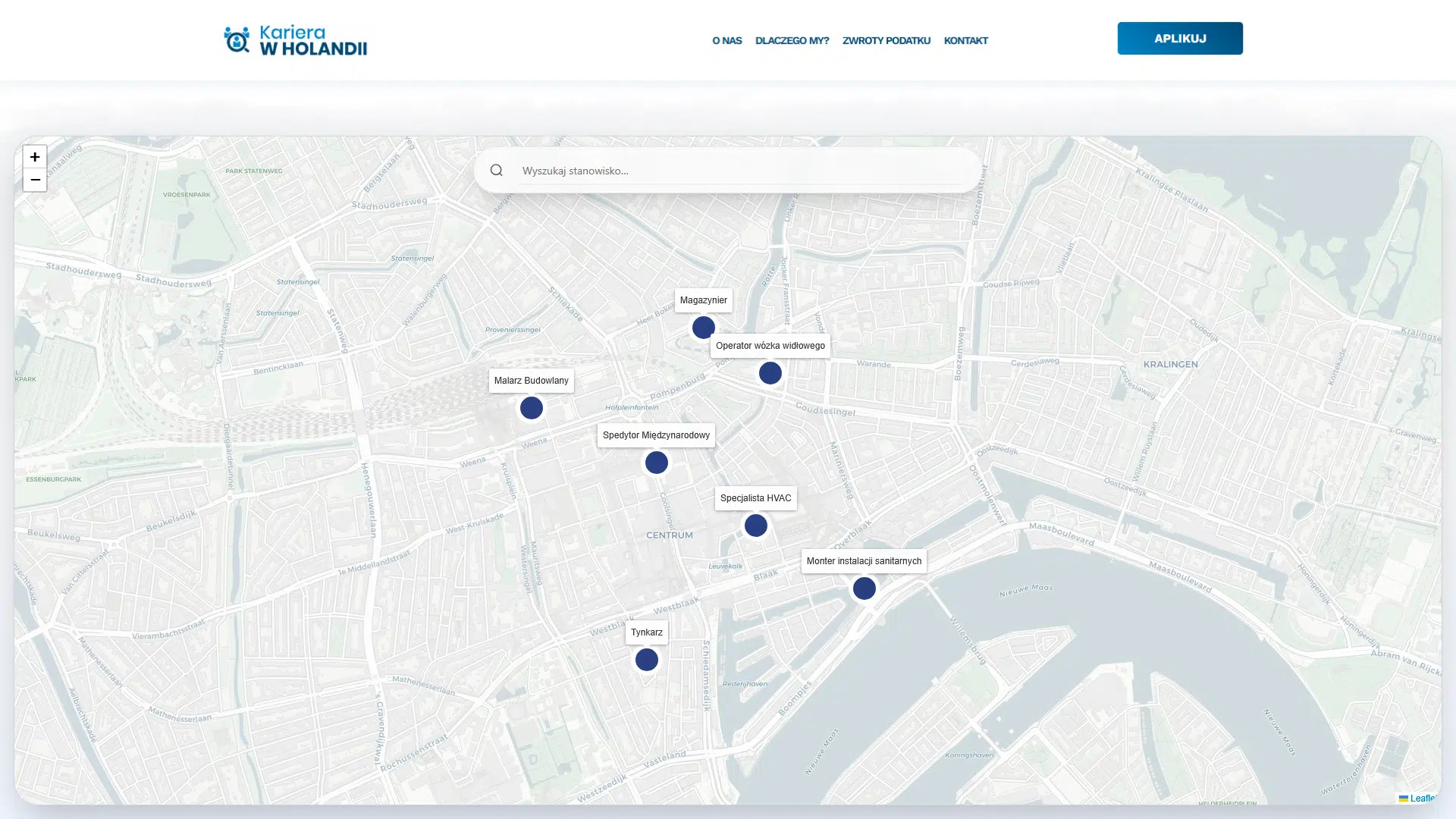The image size is (1456, 819).
Task: Open the KONTAKT menu link
Action: [x=966, y=41]
